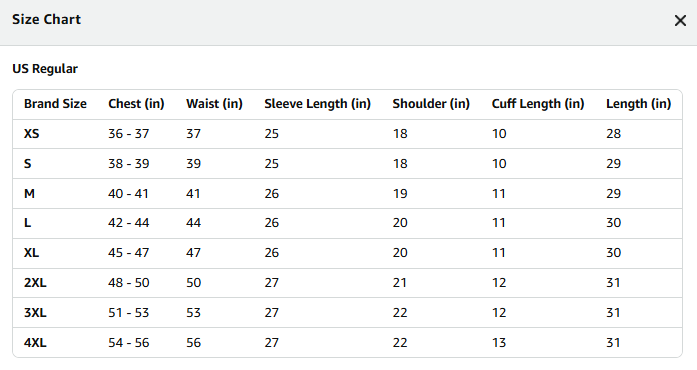Click the Size Chart title

46,20
